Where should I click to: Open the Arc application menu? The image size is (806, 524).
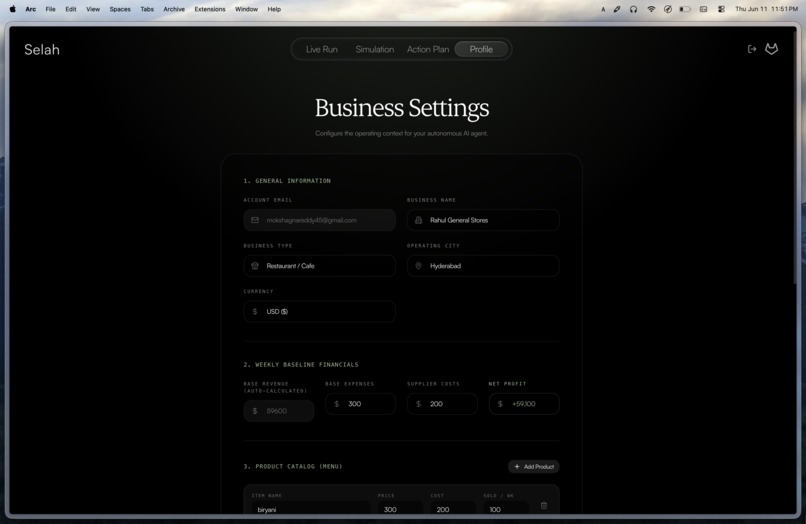[x=31, y=9]
